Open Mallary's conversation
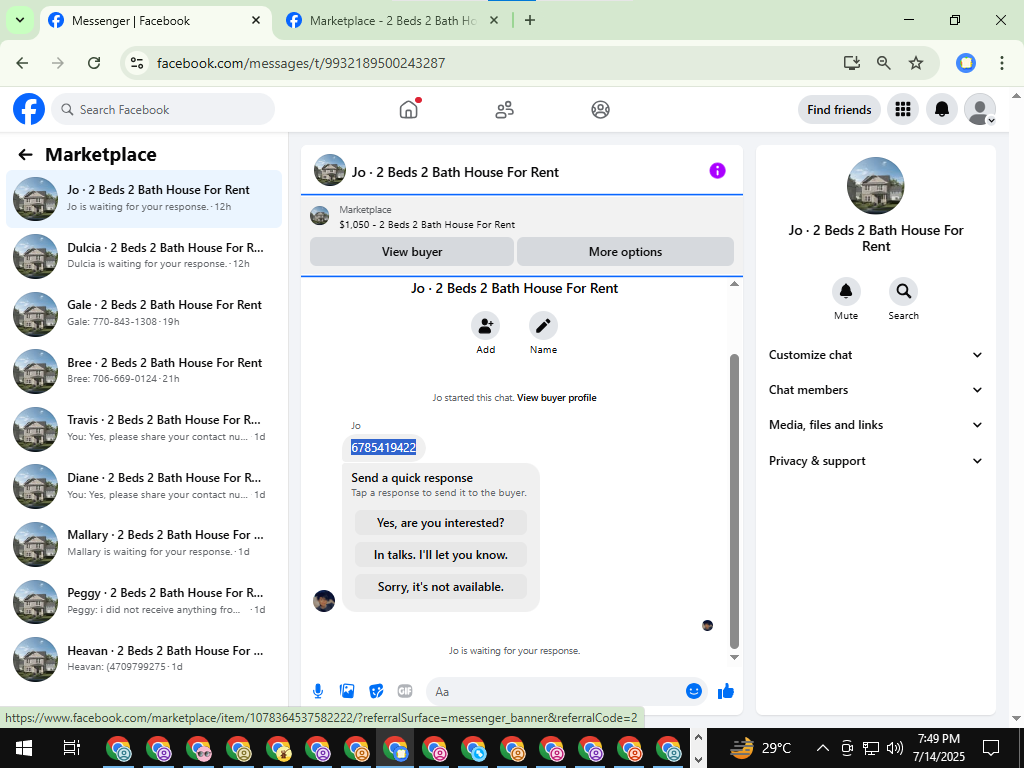1024x768 pixels. coord(144,543)
